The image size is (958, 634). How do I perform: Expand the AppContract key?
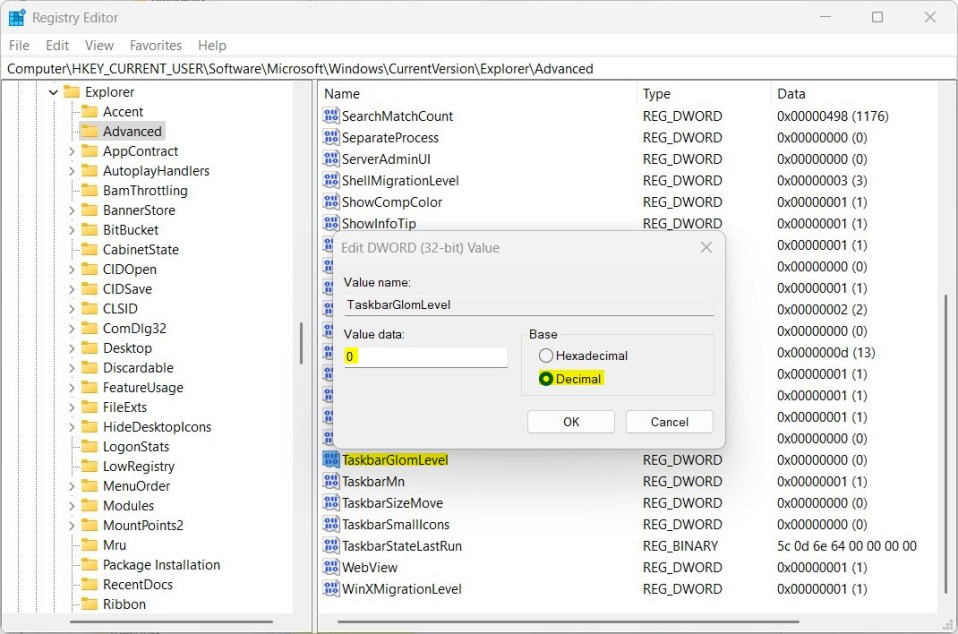pyautogui.click(x=71, y=151)
